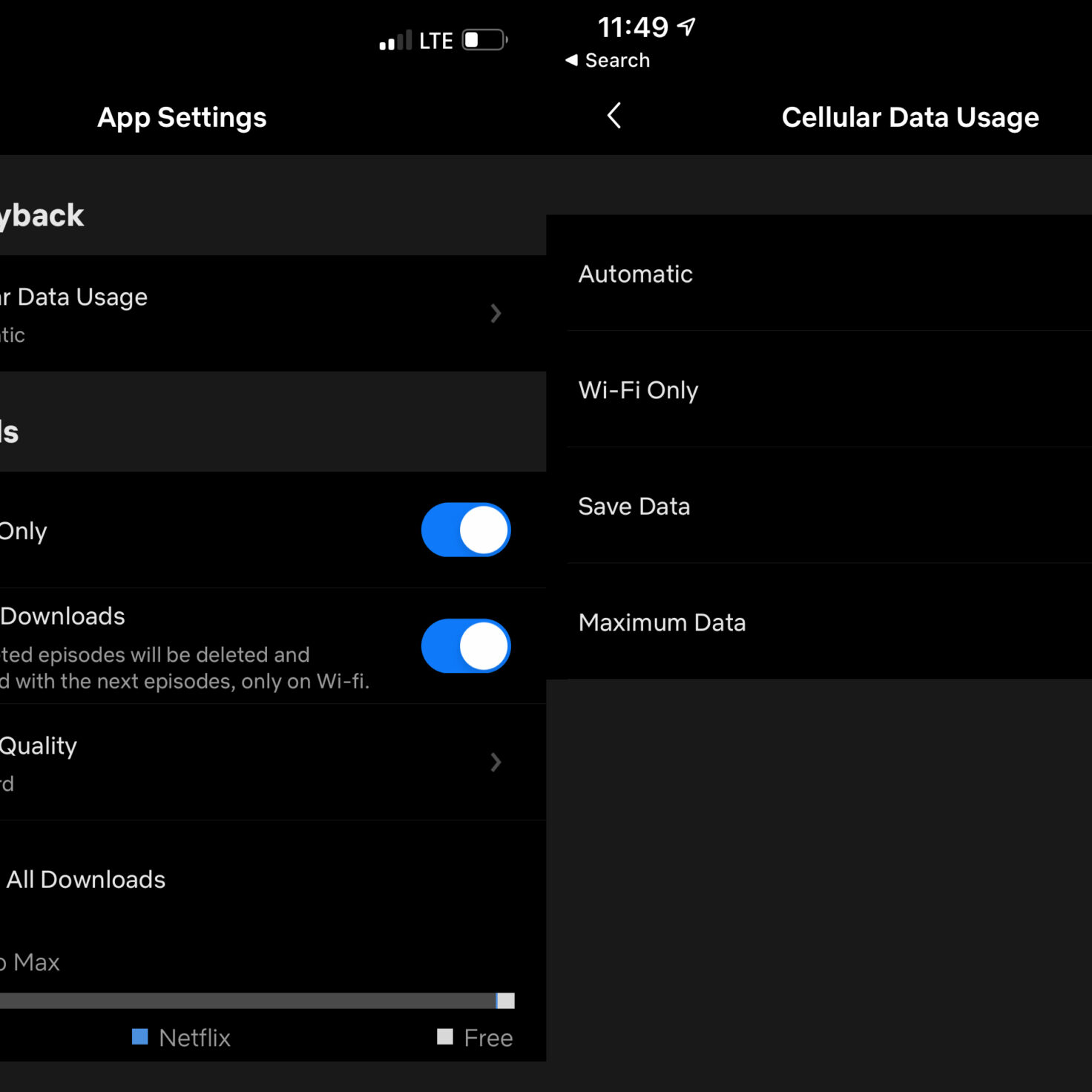Tap the 11:49 clock
The width and height of the screenshot is (1092, 1092).
(633, 27)
